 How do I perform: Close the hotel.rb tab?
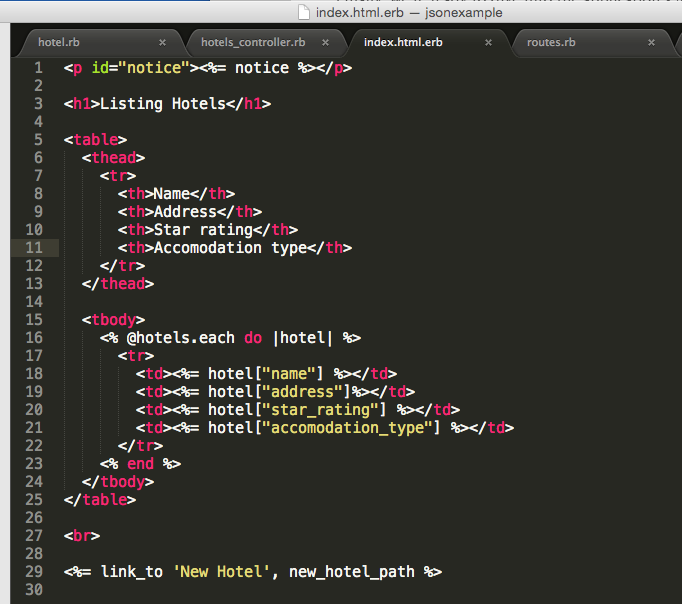tap(162, 43)
